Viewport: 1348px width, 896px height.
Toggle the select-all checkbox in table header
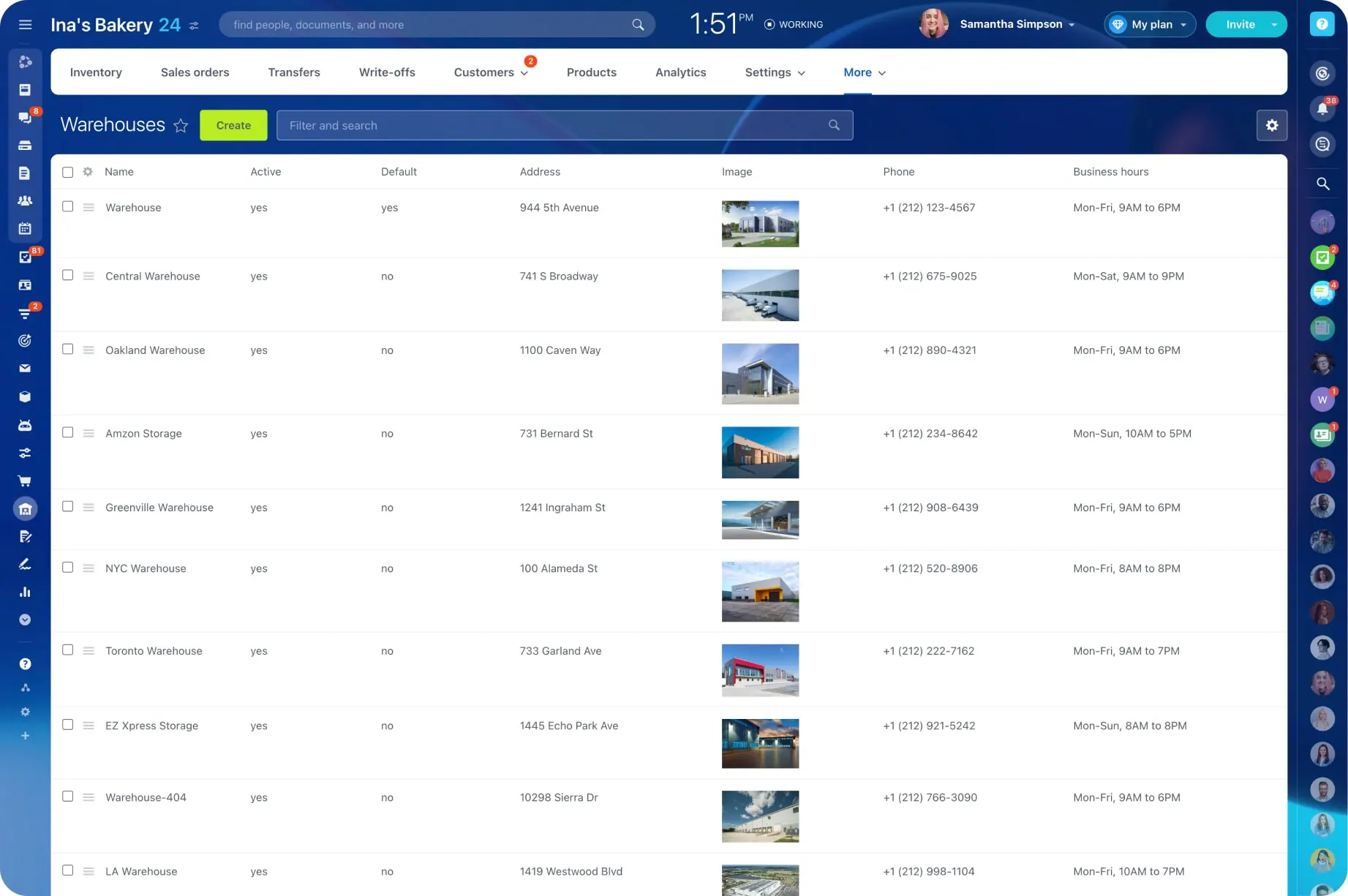(68, 172)
